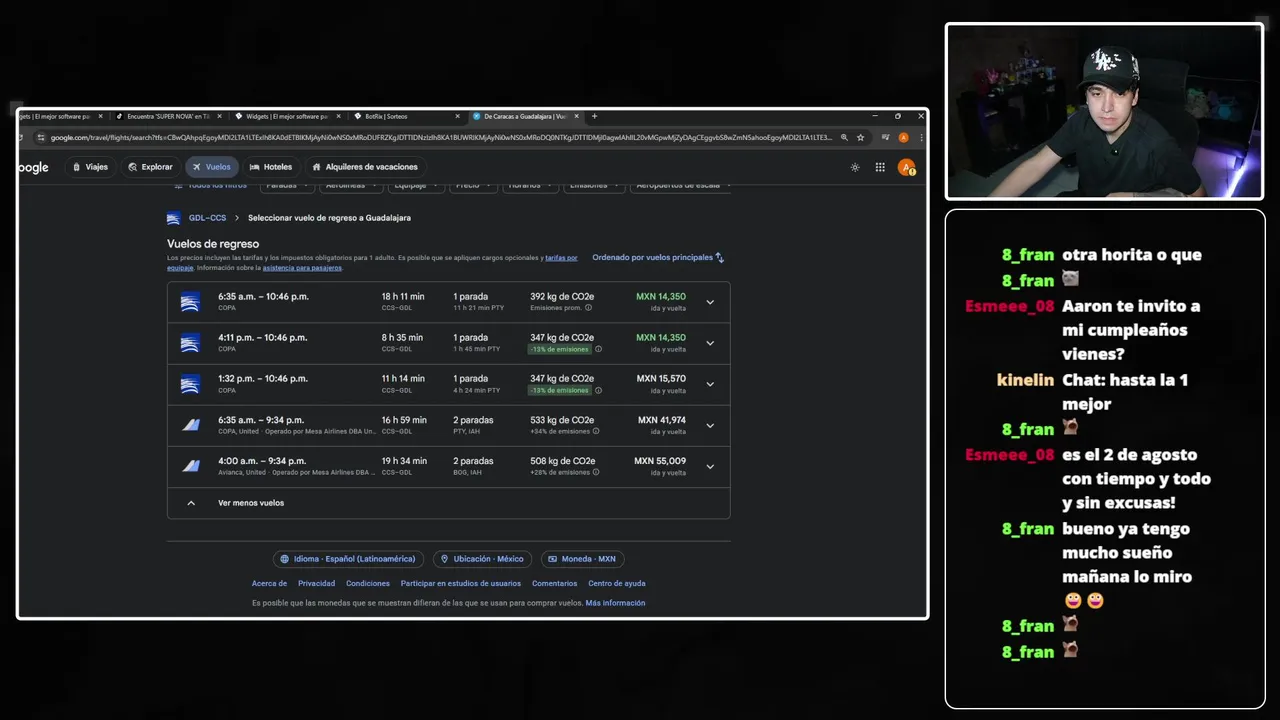Click COPA logo on 1:32 p.m. flight
This screenshot has width=1280, height=720.
190,384
